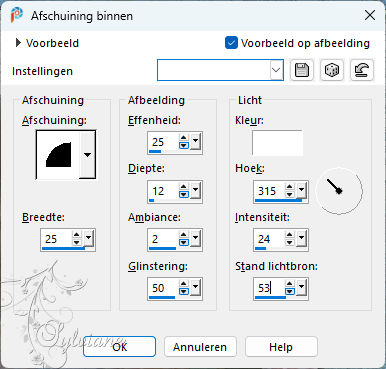Expand the Voorbeeld preview section
The width and height of the screenshot is (386, 369).
[x=18, y=43]
